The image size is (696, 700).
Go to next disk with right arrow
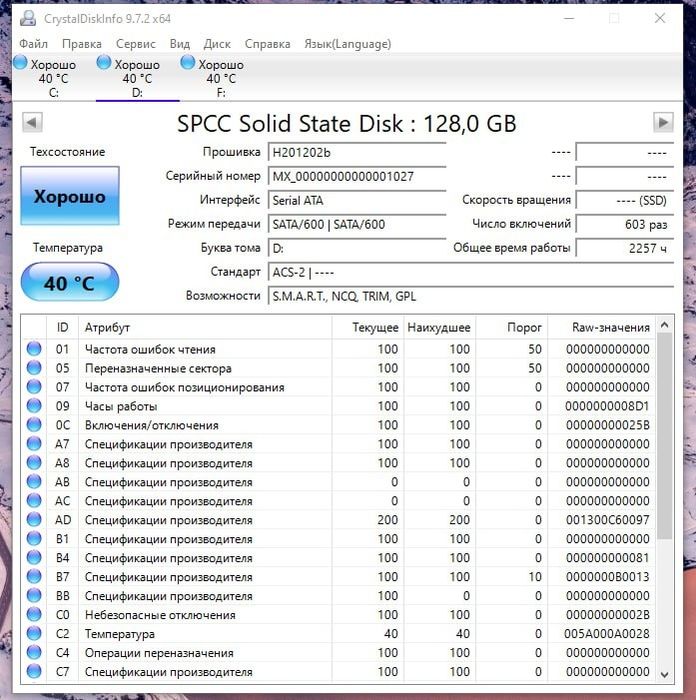(663, 122)
